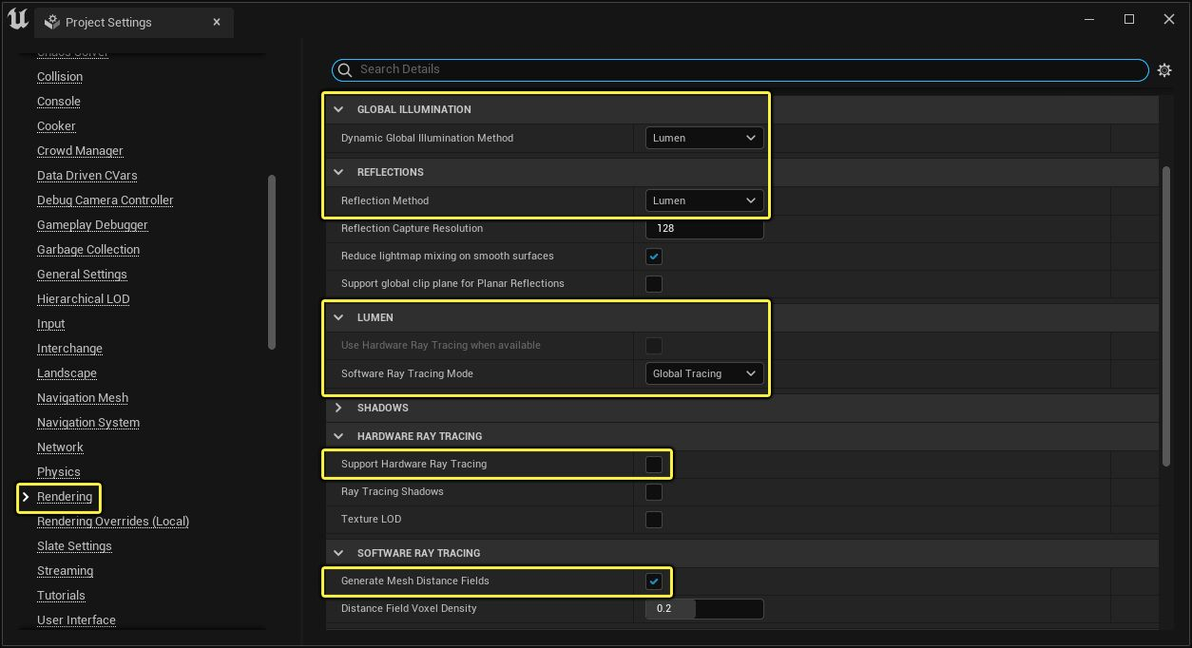The image size is (1192, 648).
Task: Enable Support Hardware Ray Tracing checkbox
Action: pyautogui.click(x=654, y=464)
